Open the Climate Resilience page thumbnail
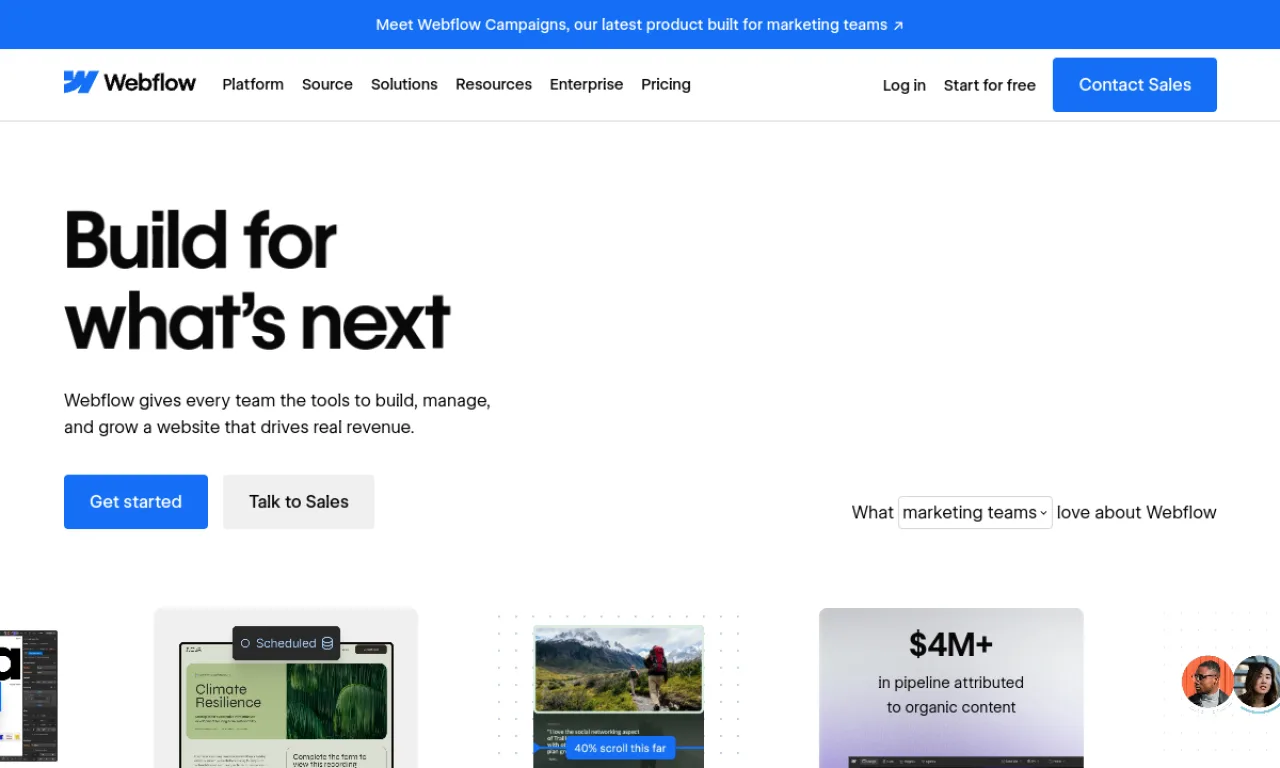 click(286, 705)
